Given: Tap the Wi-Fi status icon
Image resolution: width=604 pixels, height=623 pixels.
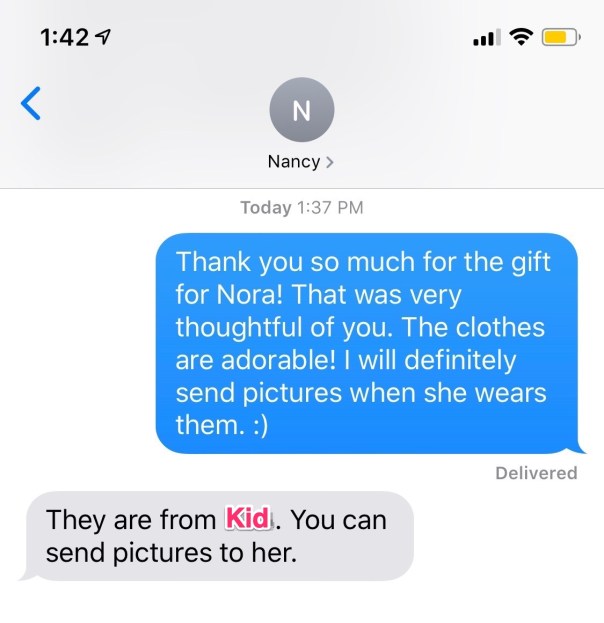Looking at the screenshot, I should pos(521,37).
